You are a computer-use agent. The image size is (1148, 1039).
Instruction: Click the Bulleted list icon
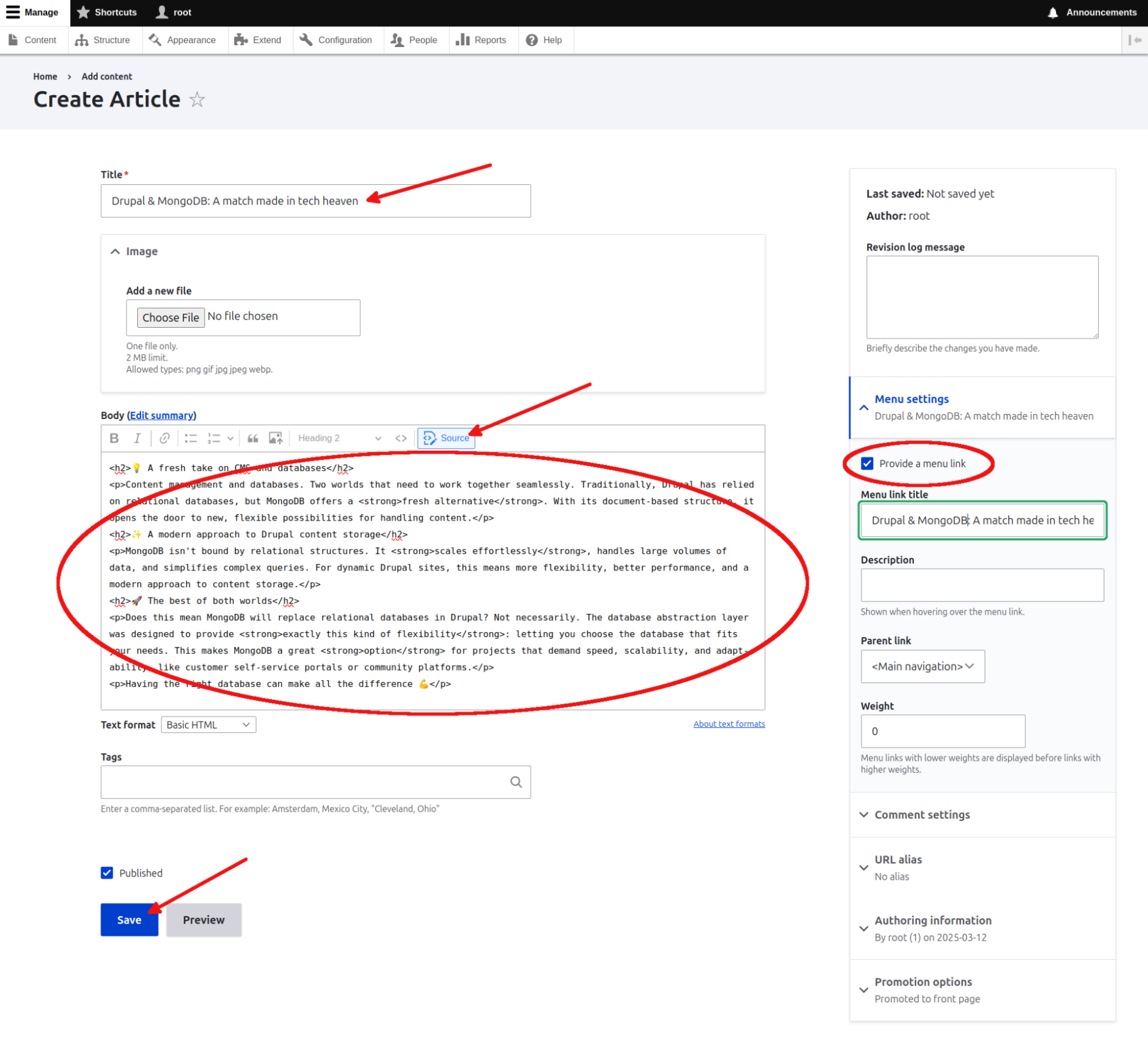coord(191,438)
